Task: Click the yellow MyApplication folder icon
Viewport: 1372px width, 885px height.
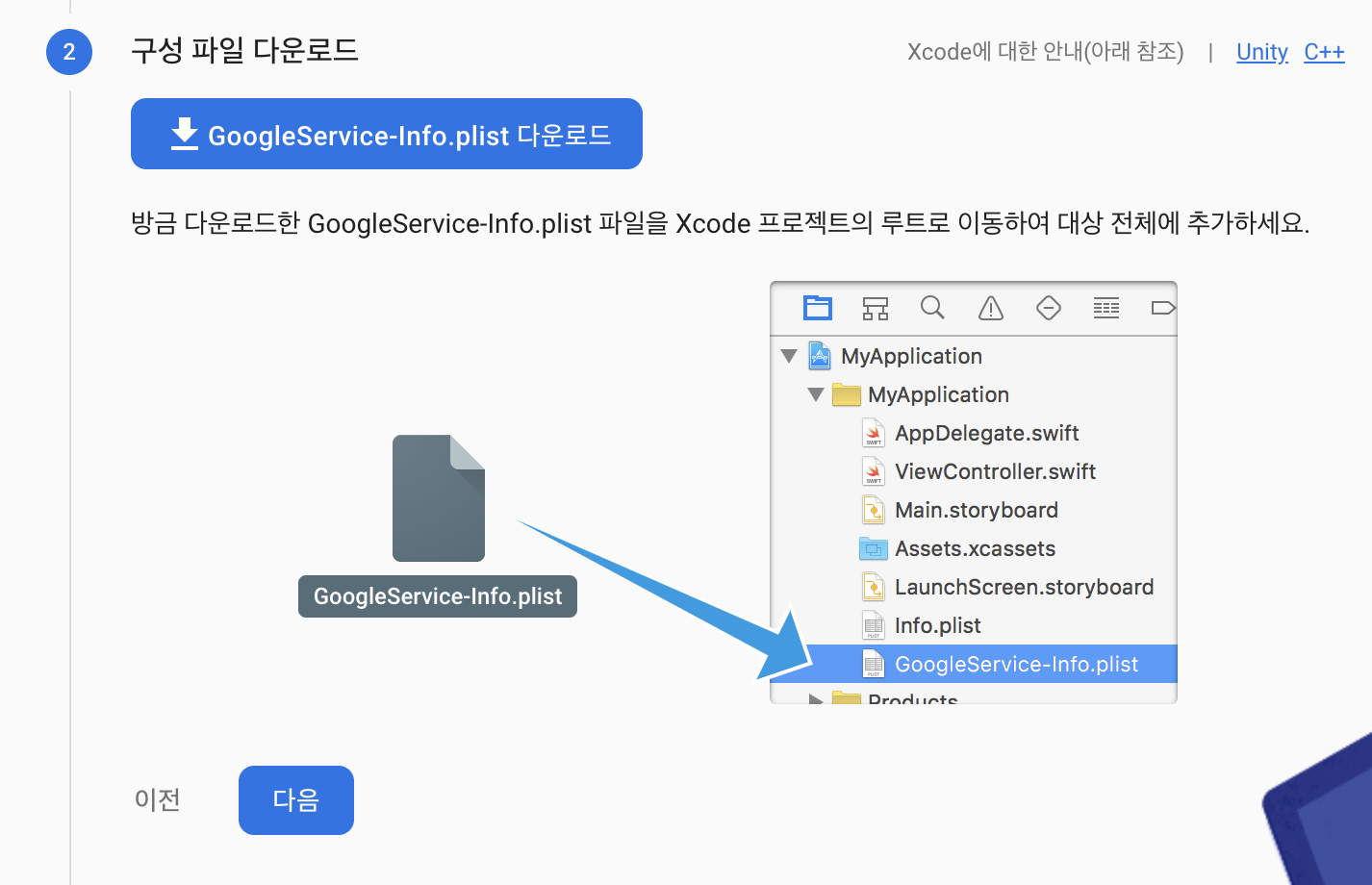Action: 846,394
